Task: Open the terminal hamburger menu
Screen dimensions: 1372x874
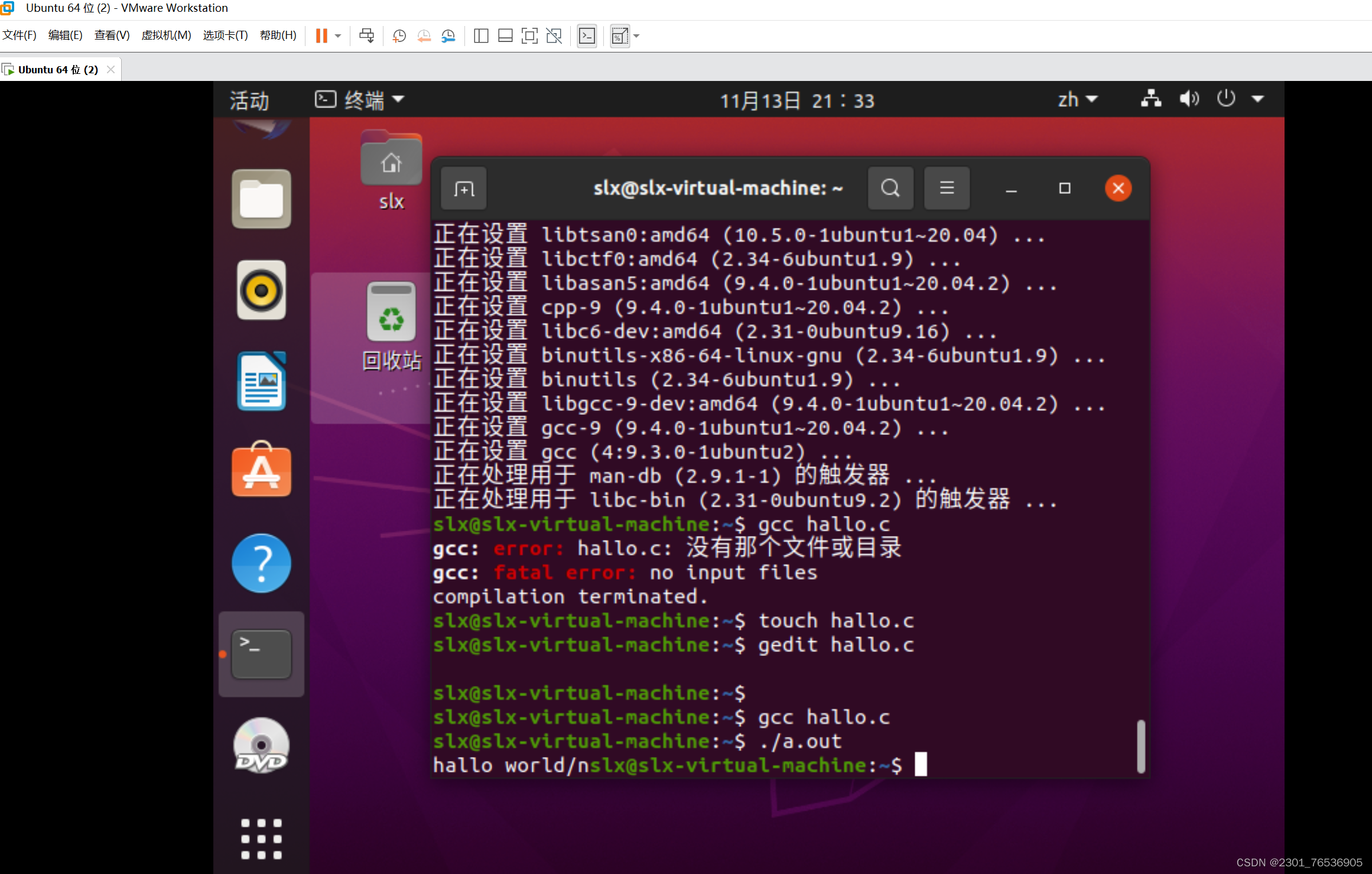Action: pos(947,189)
